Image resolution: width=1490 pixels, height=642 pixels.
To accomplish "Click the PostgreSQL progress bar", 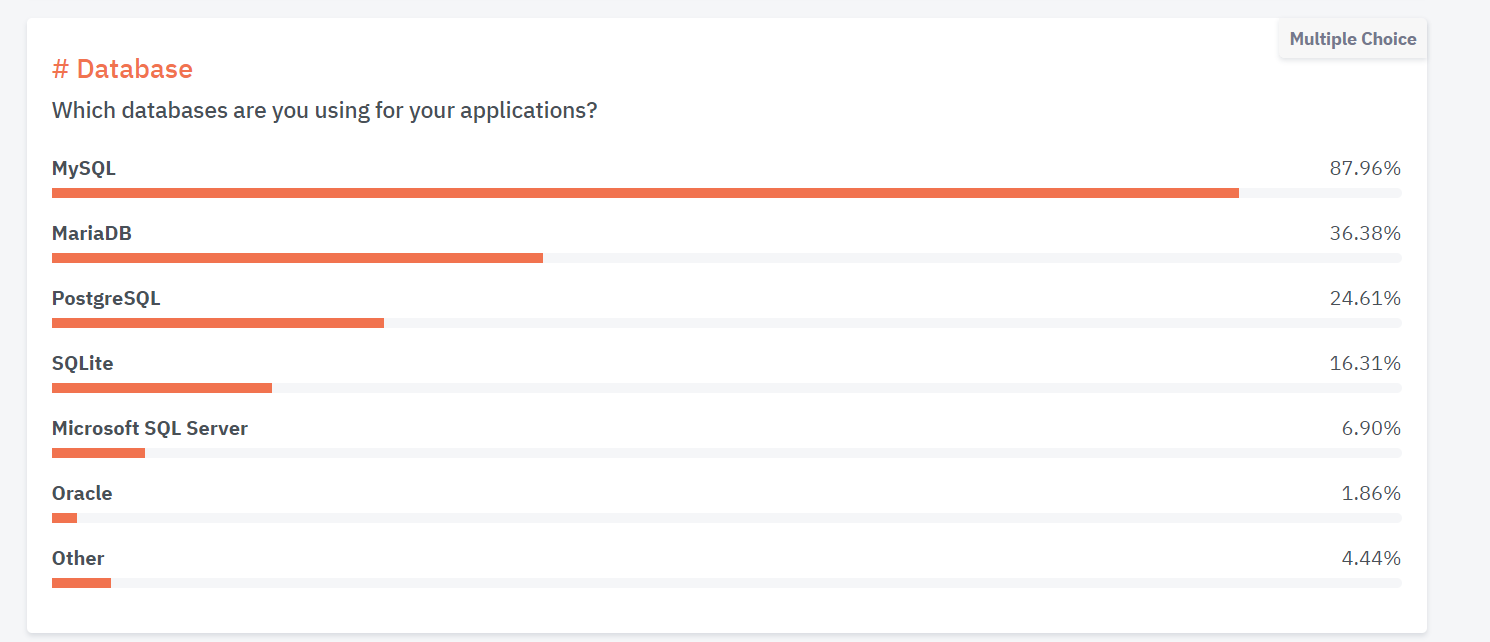I will [726, 323].
